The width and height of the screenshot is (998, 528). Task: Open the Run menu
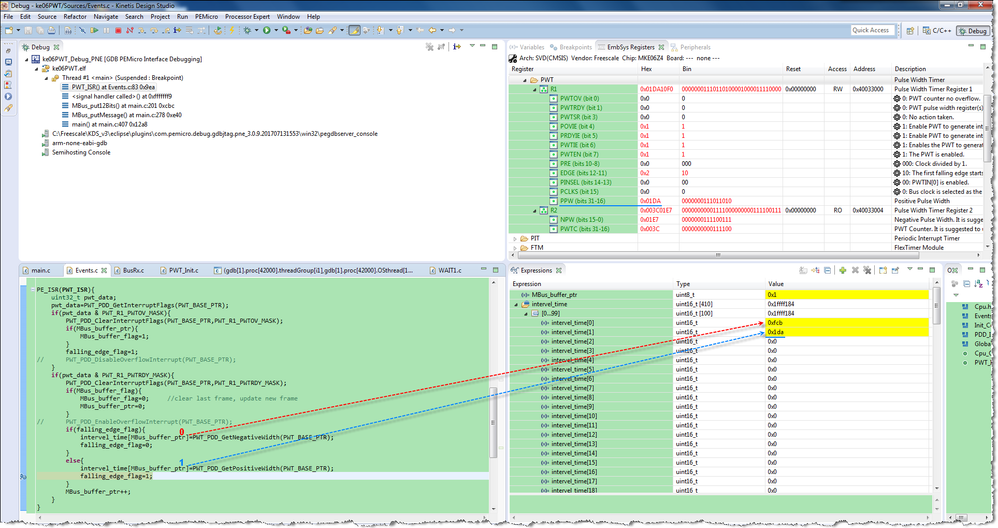[182, 17]
